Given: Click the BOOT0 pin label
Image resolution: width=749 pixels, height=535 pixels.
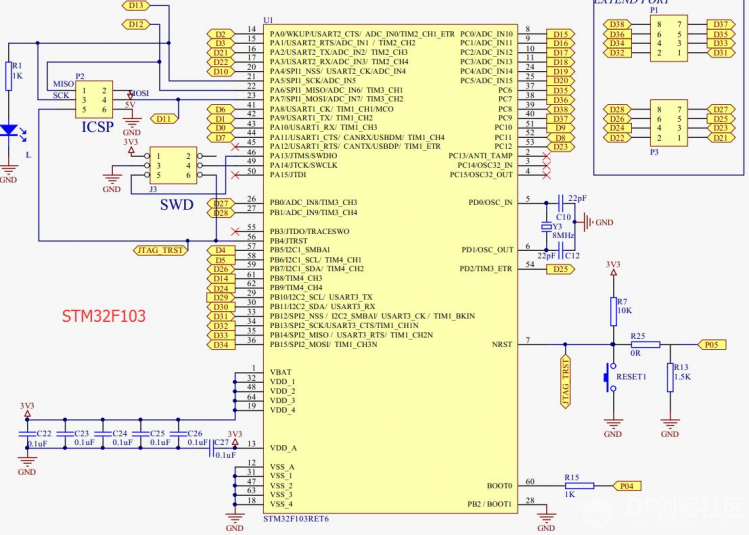Looking at the screenshot, I should (x=499, y=486).
